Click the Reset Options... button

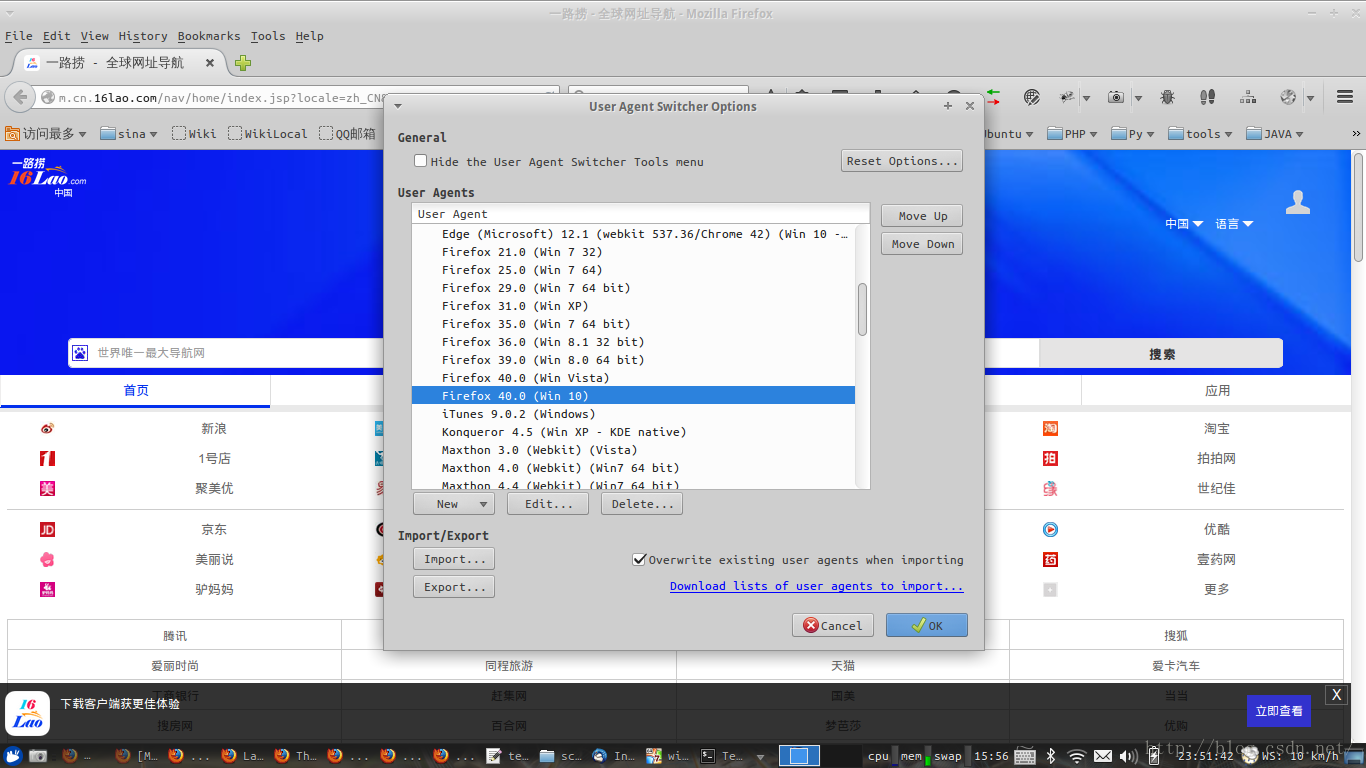902,161
